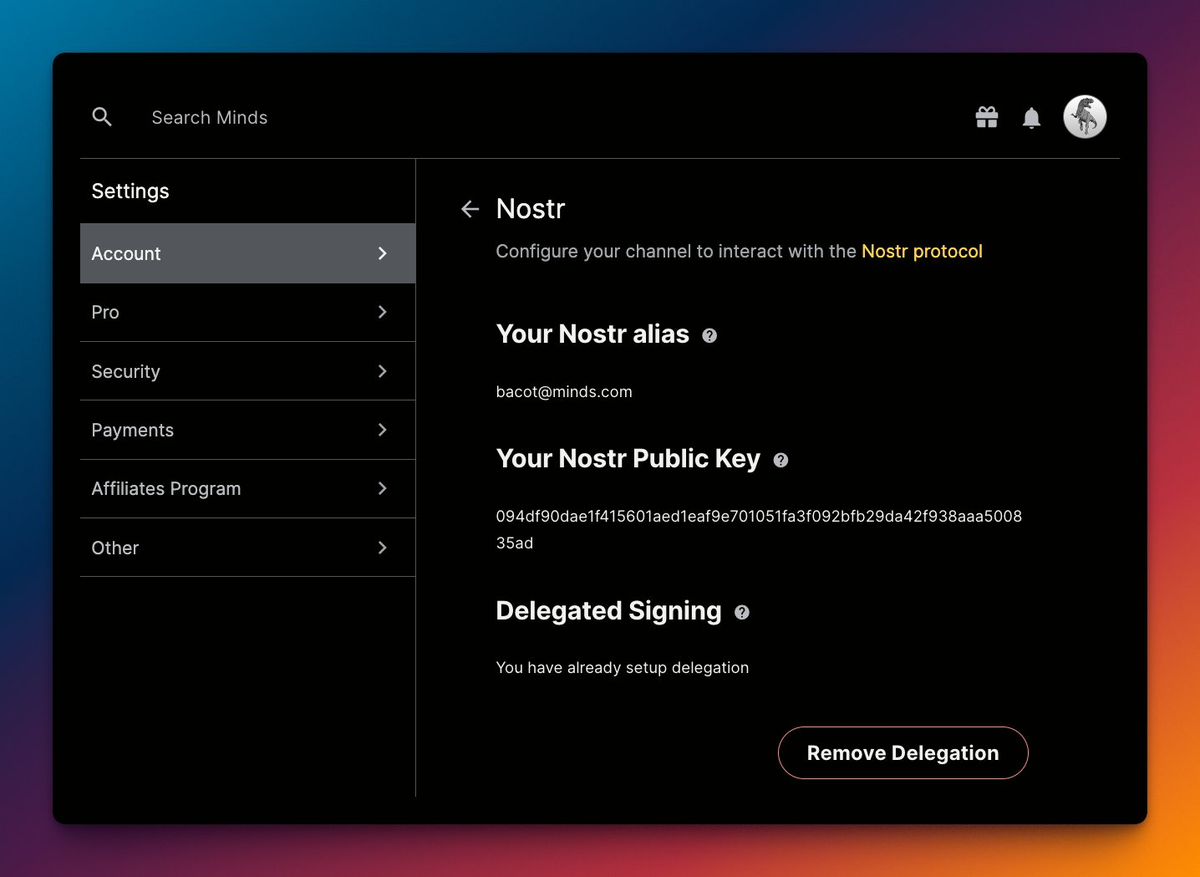Image resolution: width=1200 pixels, height=877 pixels.
Task: Expand the chevron in the Payments row
Action: coord(382,430)
